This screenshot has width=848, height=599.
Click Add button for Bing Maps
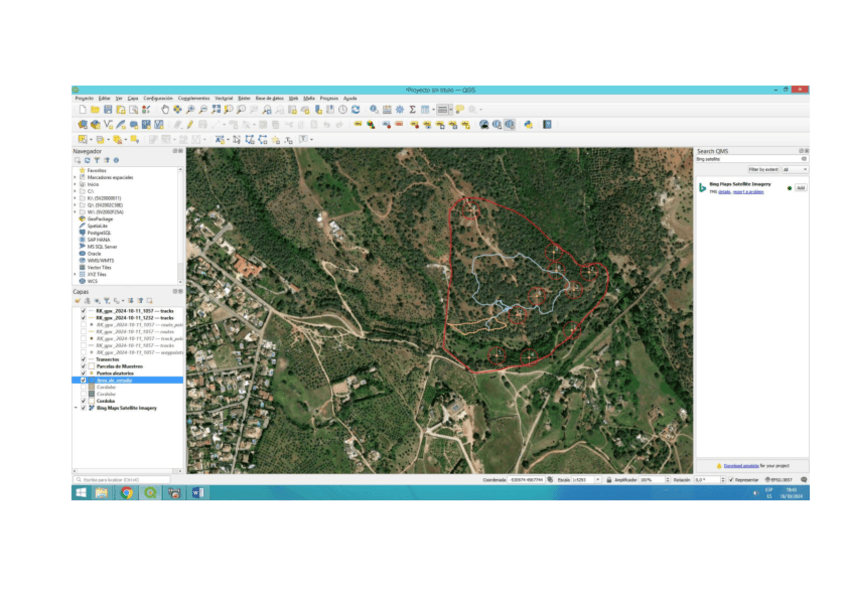pyautogui.click(x=800, y=187)
